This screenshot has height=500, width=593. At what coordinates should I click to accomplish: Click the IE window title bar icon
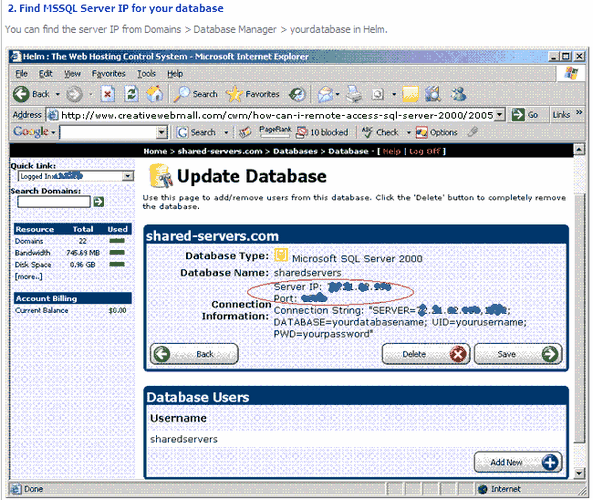tap(15, 57)
